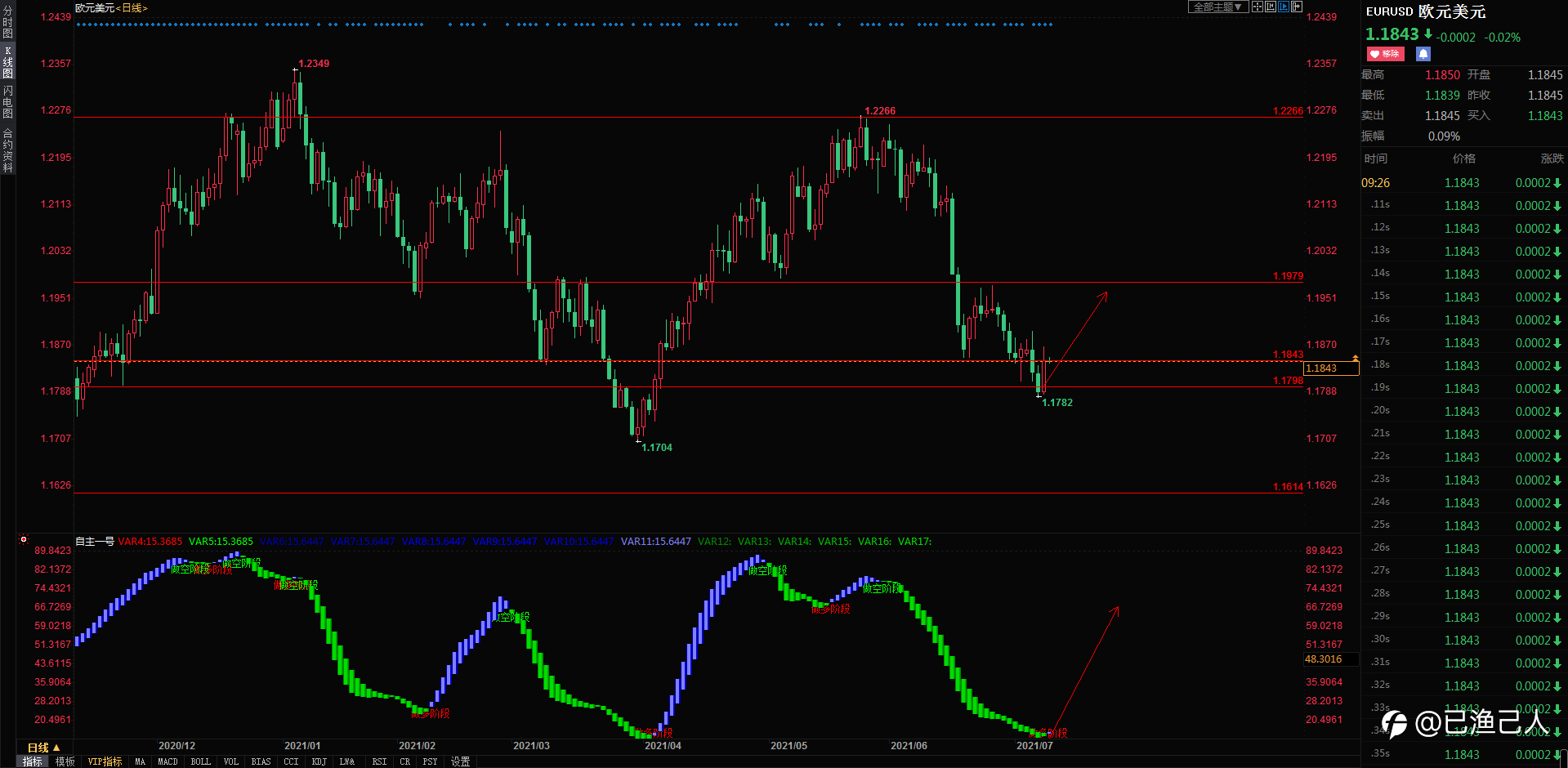Viewport: 1568px width, 768px height.
Task: Click the bell alert icon
Action: 1423,54
